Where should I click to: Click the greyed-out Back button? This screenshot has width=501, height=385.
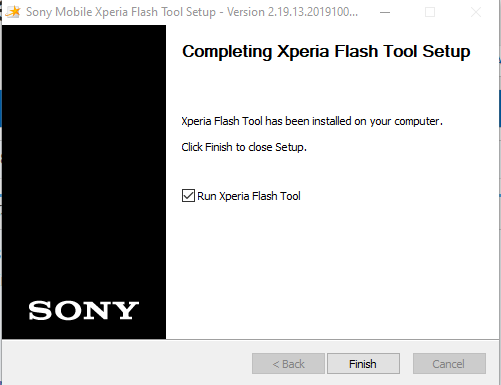288,364
